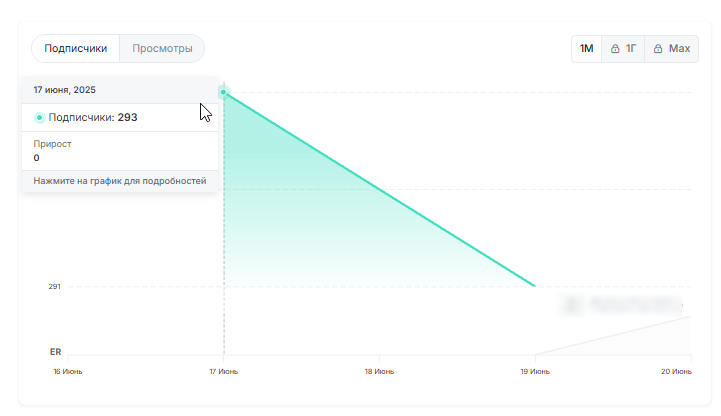The width and height of the screenshot is (721, 416).
Task: Select the 19 Июнь axis label
Action: [x=534, y=372]
